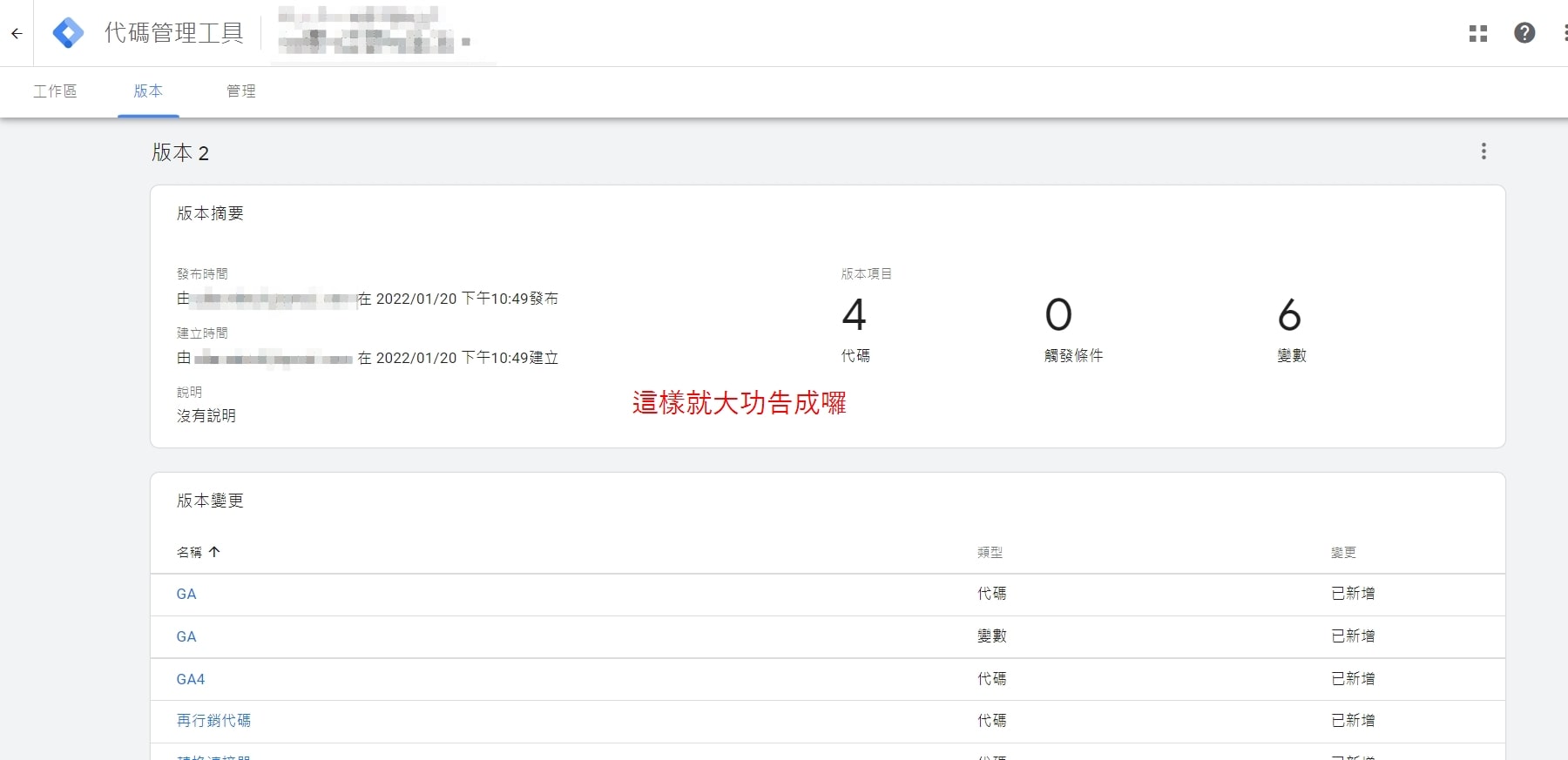Open the blurred container name dropdown

[375, 32]
